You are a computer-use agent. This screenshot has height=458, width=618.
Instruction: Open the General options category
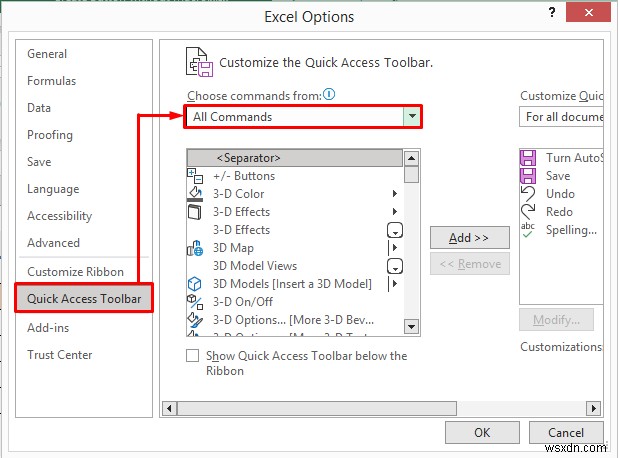47,54
